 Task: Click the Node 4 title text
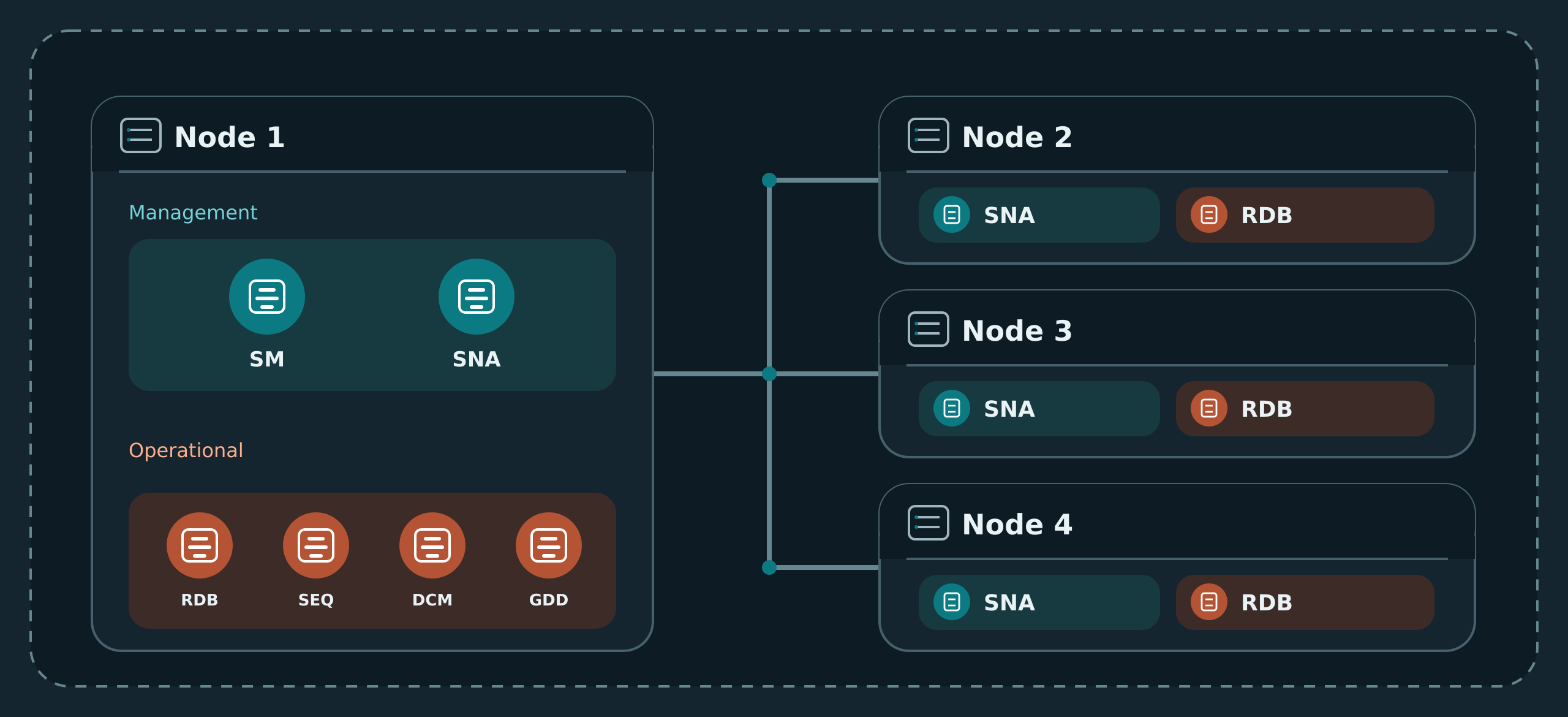click(1017, 524)
